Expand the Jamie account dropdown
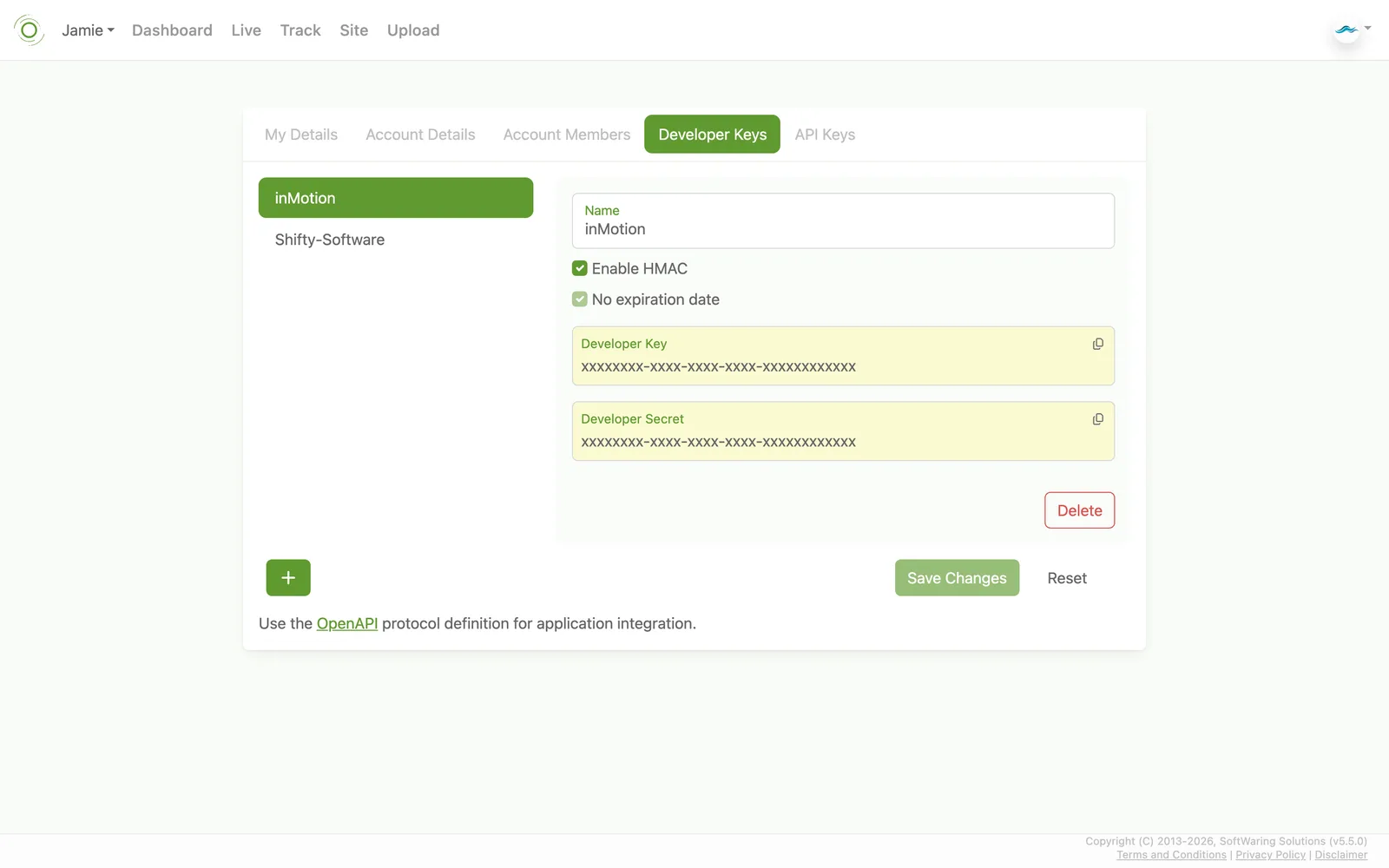The image size is (1389, 868). pyautogui.click(x=88, y=30)
